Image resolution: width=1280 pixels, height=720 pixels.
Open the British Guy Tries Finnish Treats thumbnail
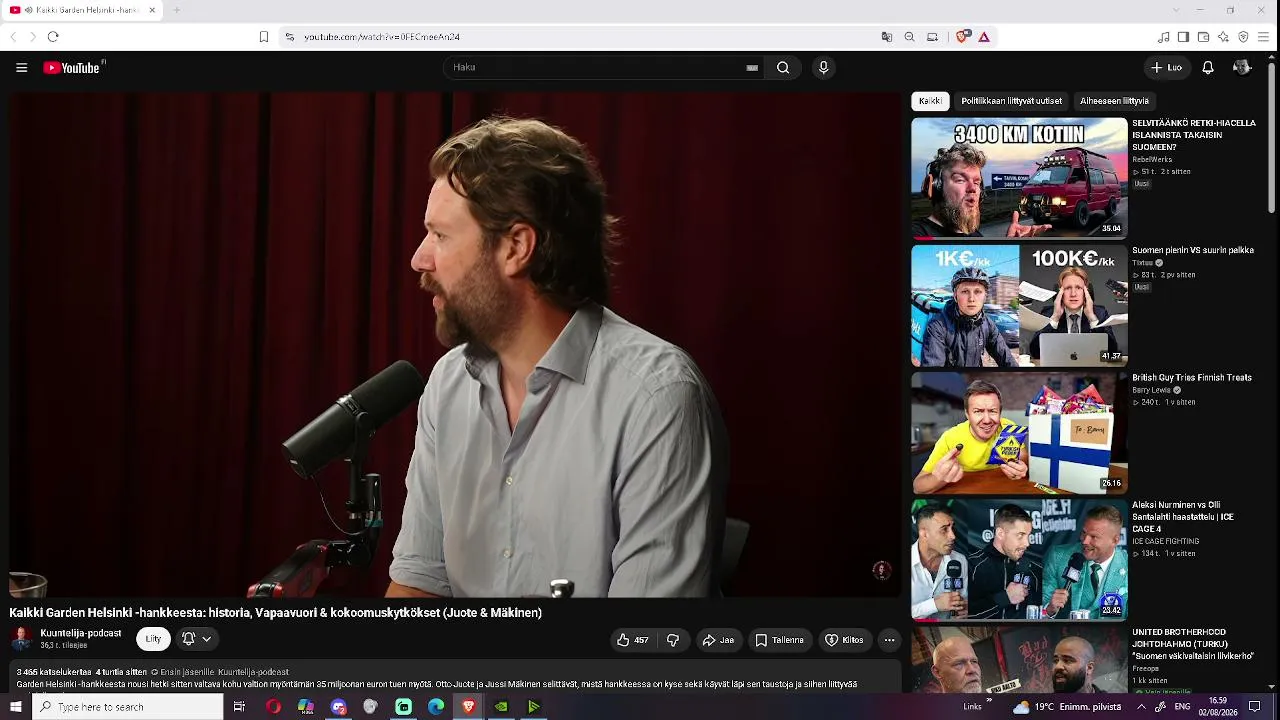click(1019, 433)
